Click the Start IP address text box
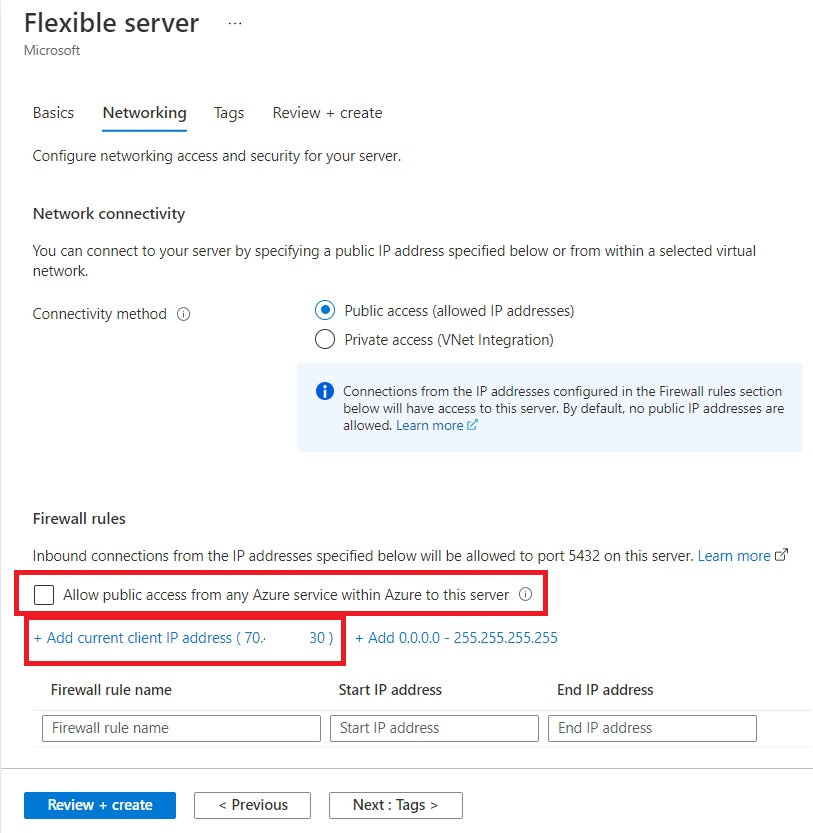Viewport: 813px width, 833px height. (x=434, y=728)
